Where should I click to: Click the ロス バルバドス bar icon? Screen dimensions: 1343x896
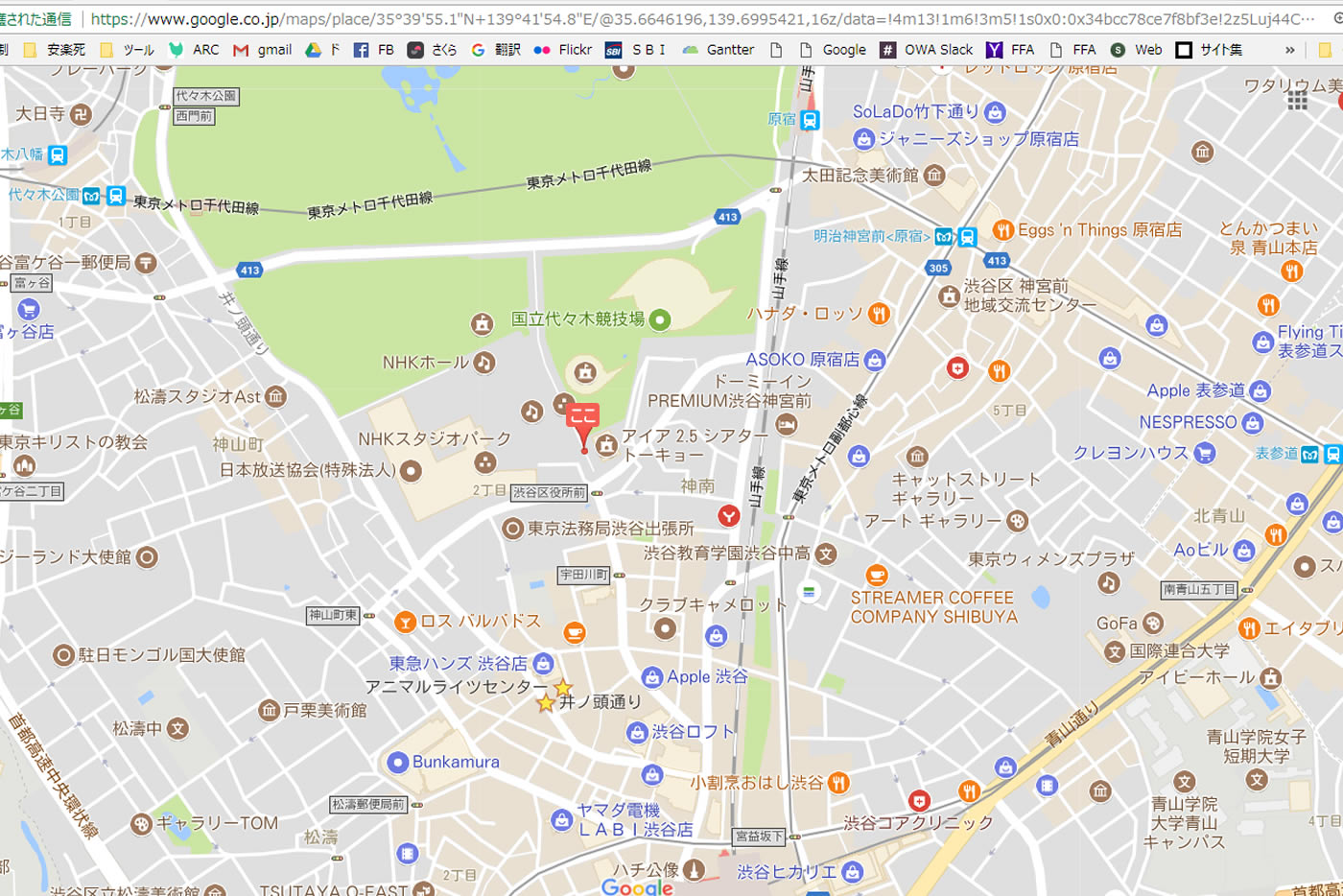[405, 622]
